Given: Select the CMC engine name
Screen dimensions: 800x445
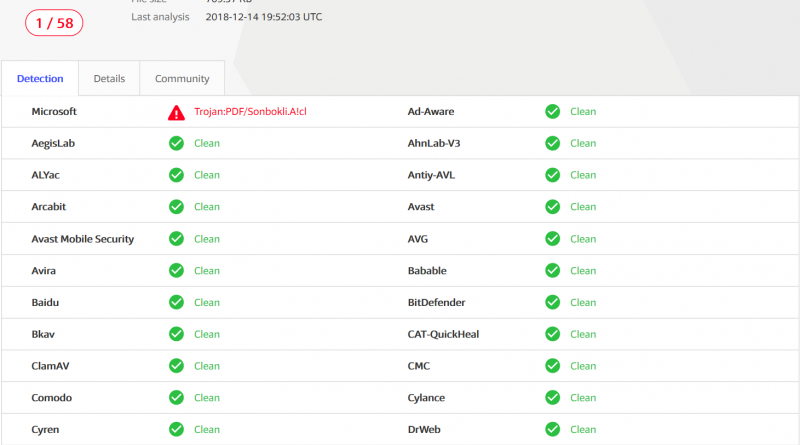Looking at the screenshot, I should coord(418,366).
